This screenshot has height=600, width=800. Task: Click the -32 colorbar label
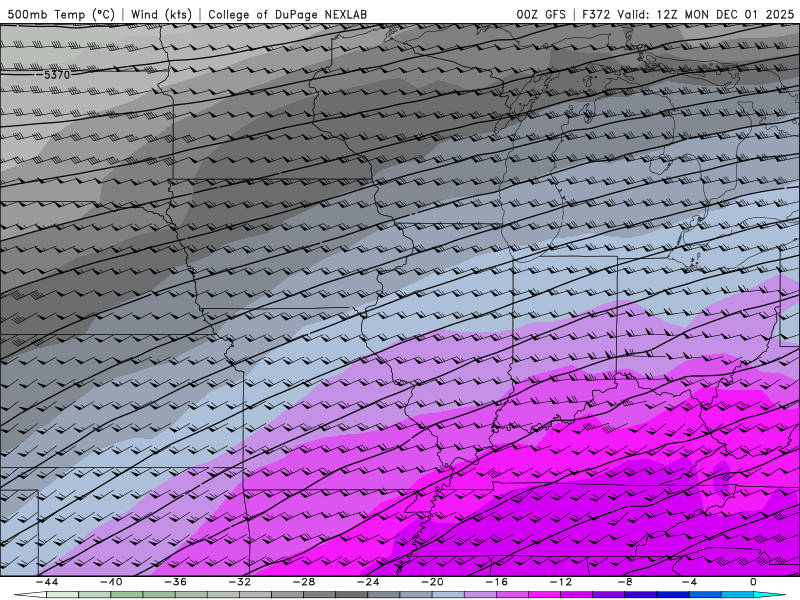click(240, 582)
